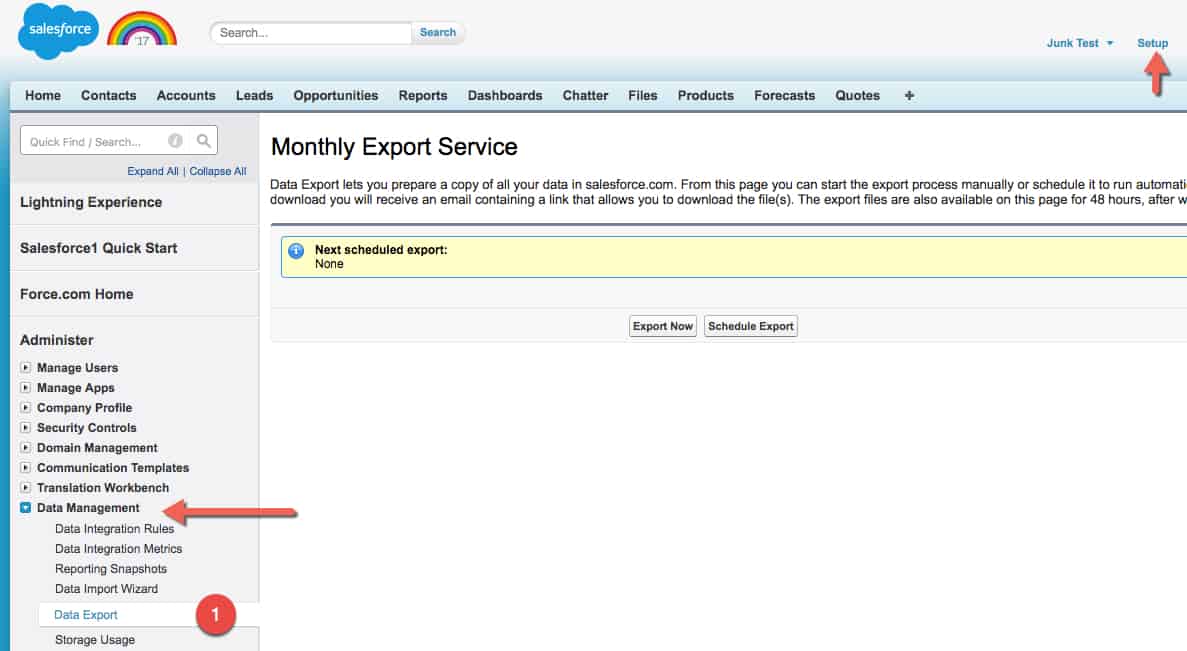This screenshot has width=1187, height=651.
Task: Expand the Company Profile section
Action: click(26, 407)
